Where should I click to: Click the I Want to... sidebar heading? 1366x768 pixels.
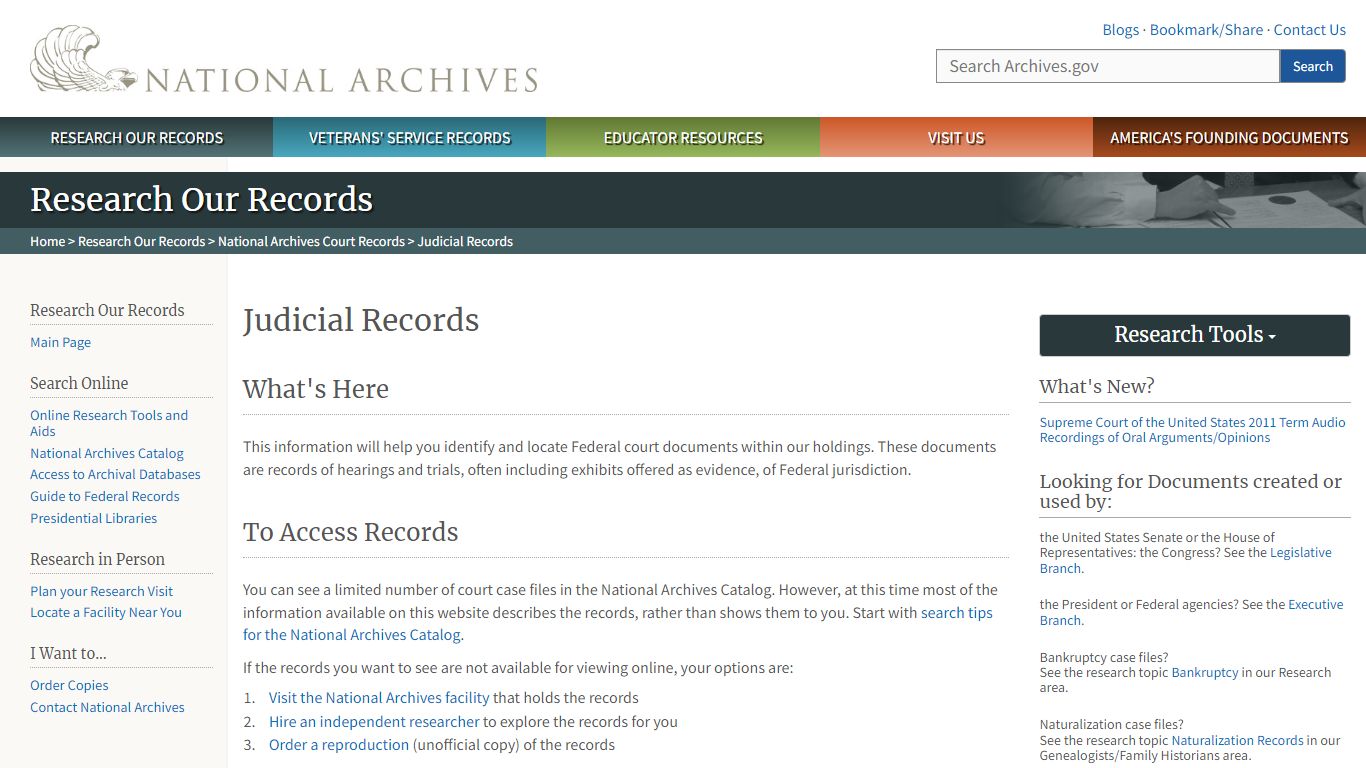click(x=68, y=653)
